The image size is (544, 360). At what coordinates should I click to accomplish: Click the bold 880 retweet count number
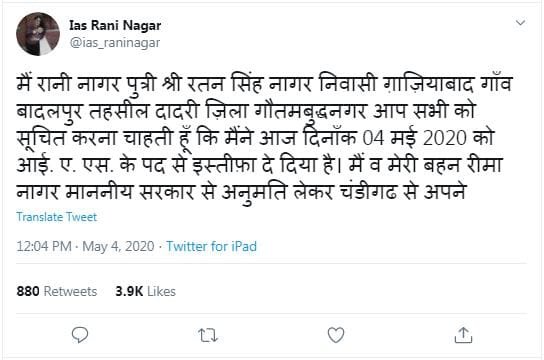(28, 291)
